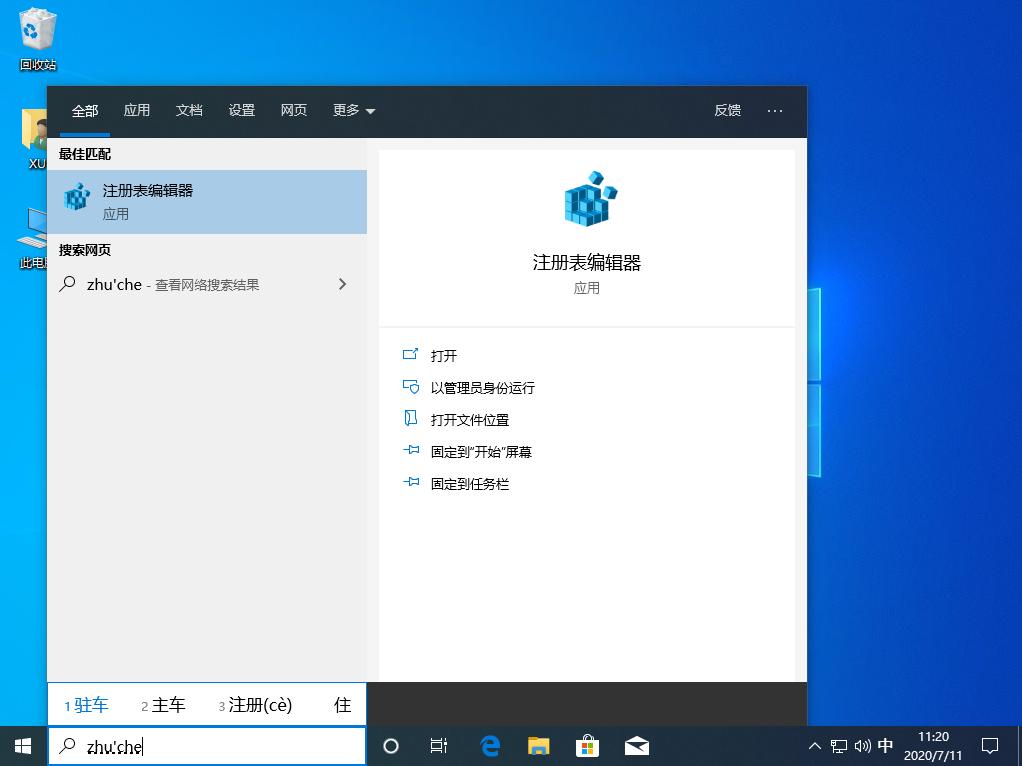This screenshot has height=766, width=1022.
Task: 选择输入法候选词"注册(cè)"
Action: [259, 704]
